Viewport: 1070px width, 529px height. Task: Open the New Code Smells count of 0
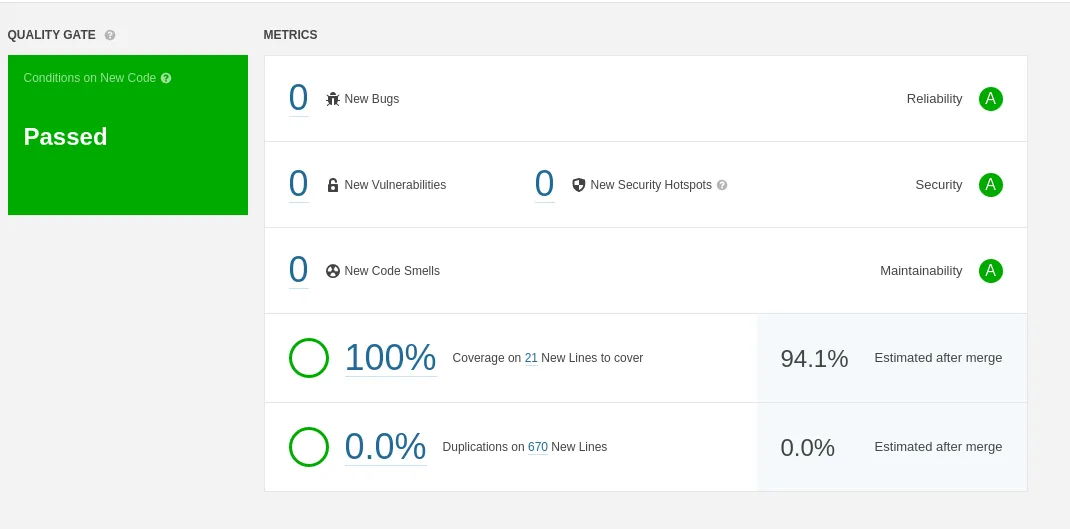click(x=298, y=270)
